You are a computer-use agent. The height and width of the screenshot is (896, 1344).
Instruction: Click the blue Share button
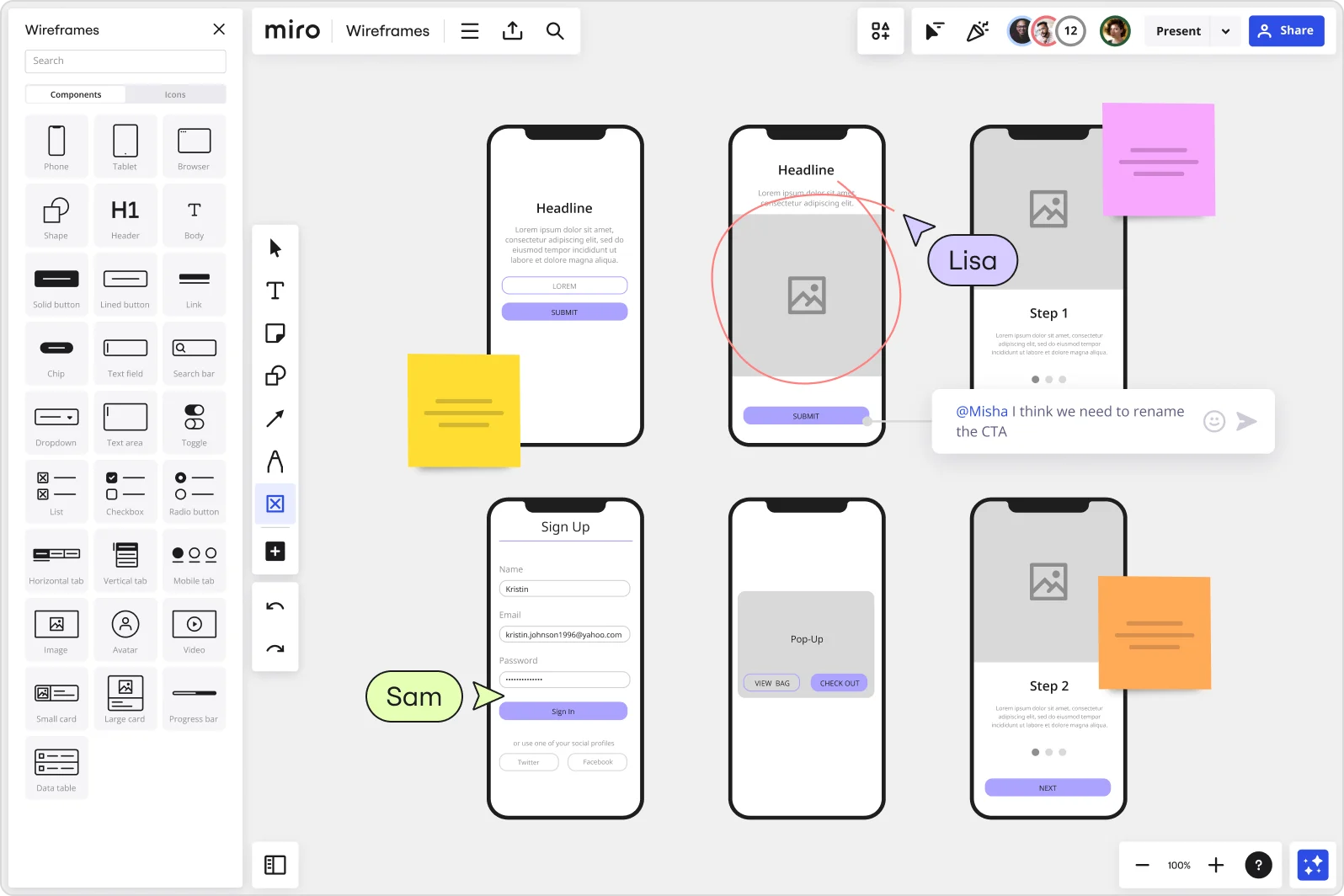click(1286, 31)
